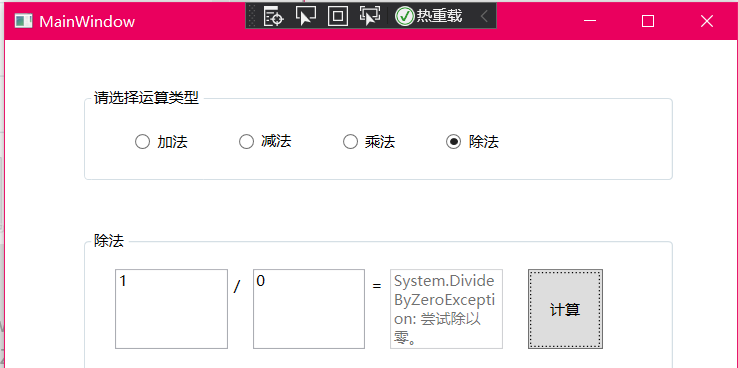The width and height of the screenshot is (738, 368).
Task: Select the 减法 radio button
Action: click(x=265, y=141)
